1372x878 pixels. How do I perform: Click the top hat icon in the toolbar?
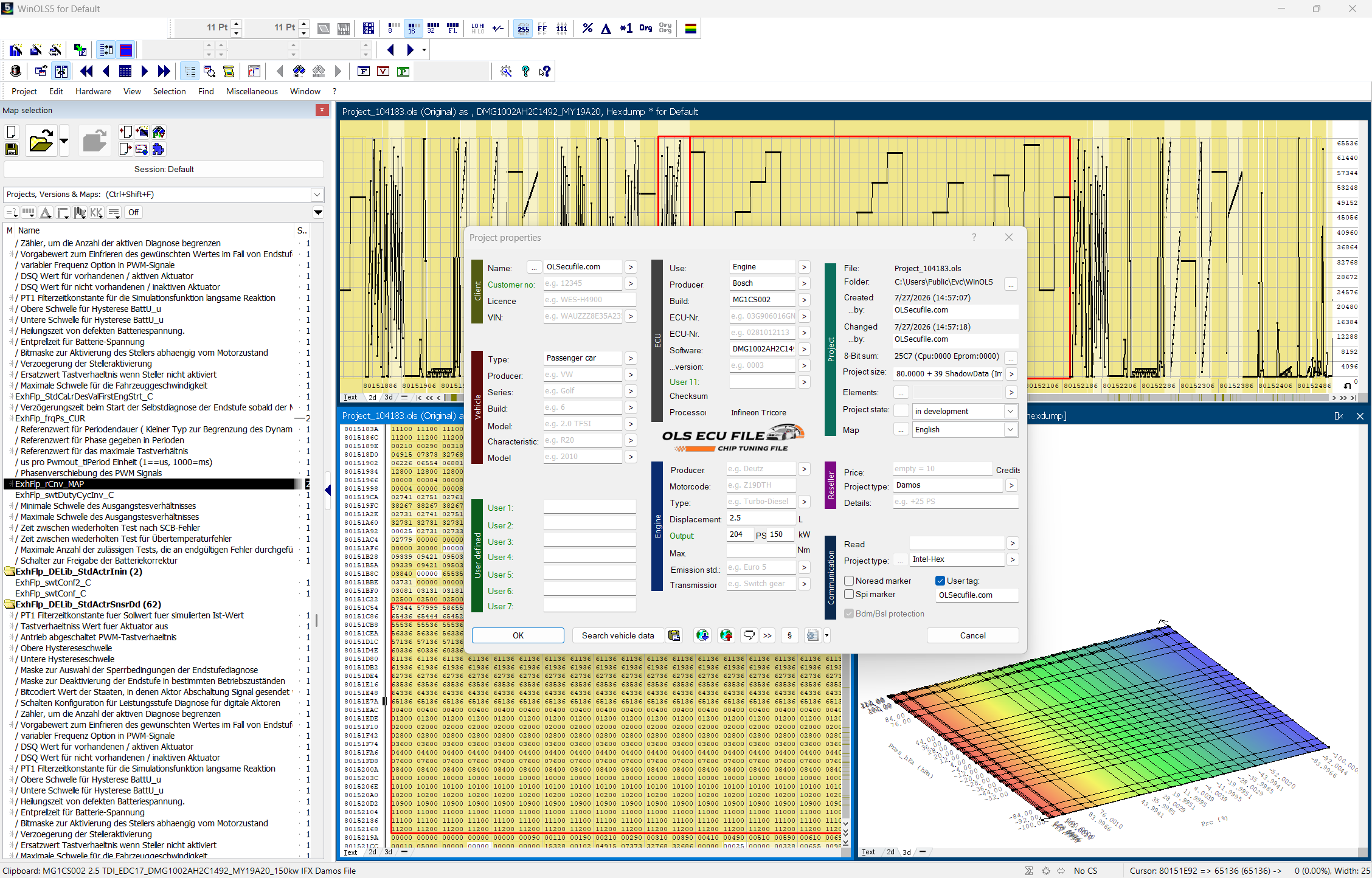[16, 71]
